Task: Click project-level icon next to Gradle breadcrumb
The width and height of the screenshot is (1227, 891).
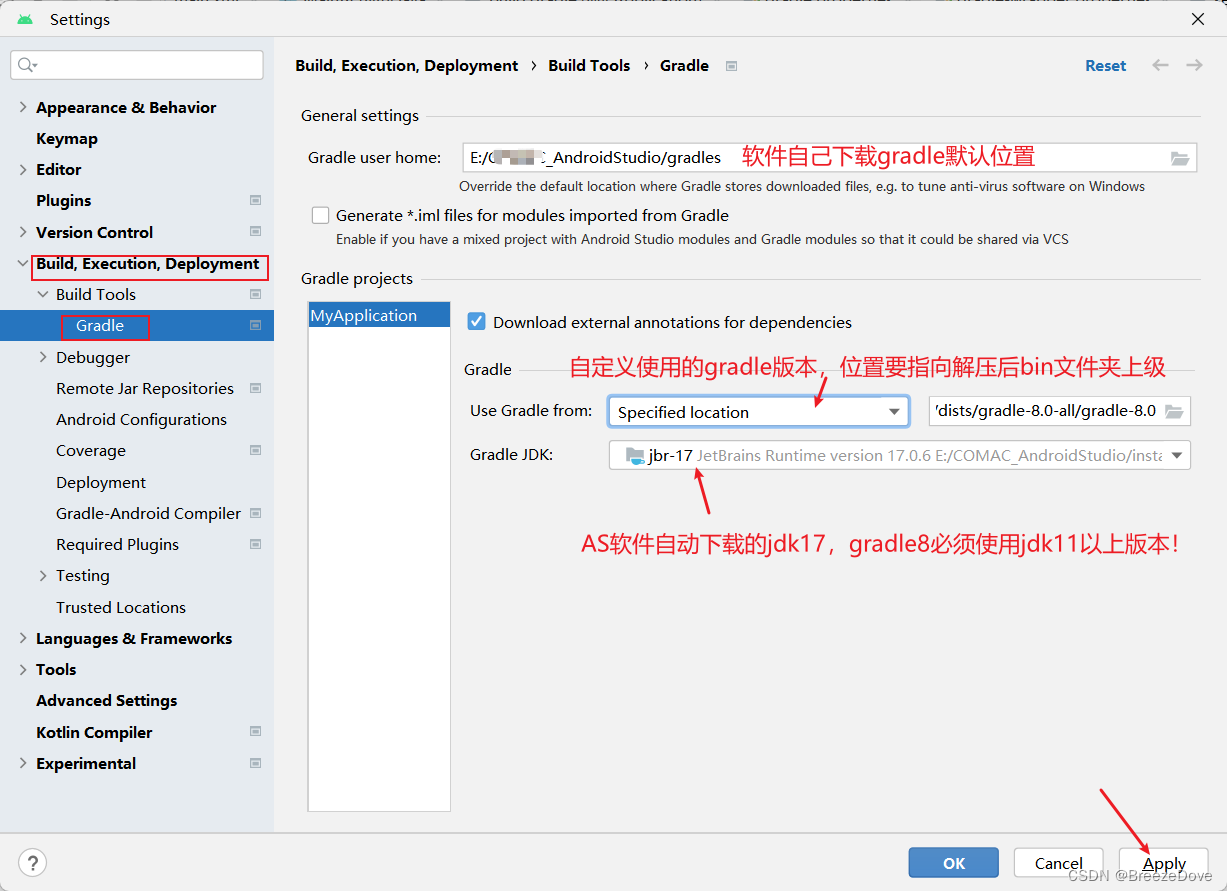Action: coord(731,66)
